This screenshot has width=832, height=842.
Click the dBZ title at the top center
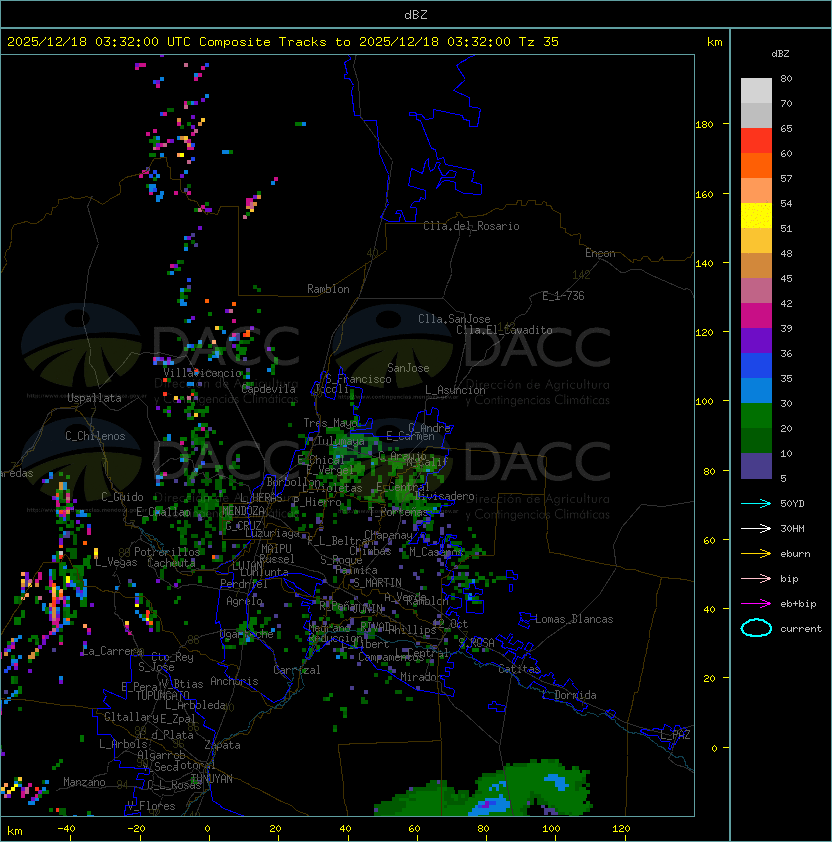click(416, 14)
